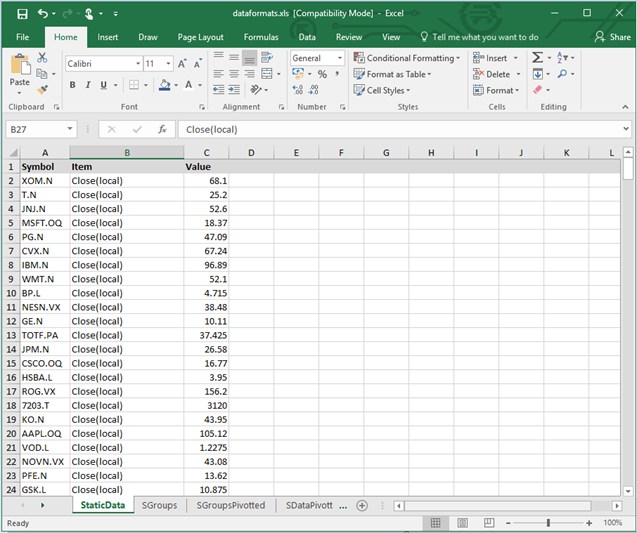Toggle Underline formatting
637x533 pixels.
click(105, 85)
